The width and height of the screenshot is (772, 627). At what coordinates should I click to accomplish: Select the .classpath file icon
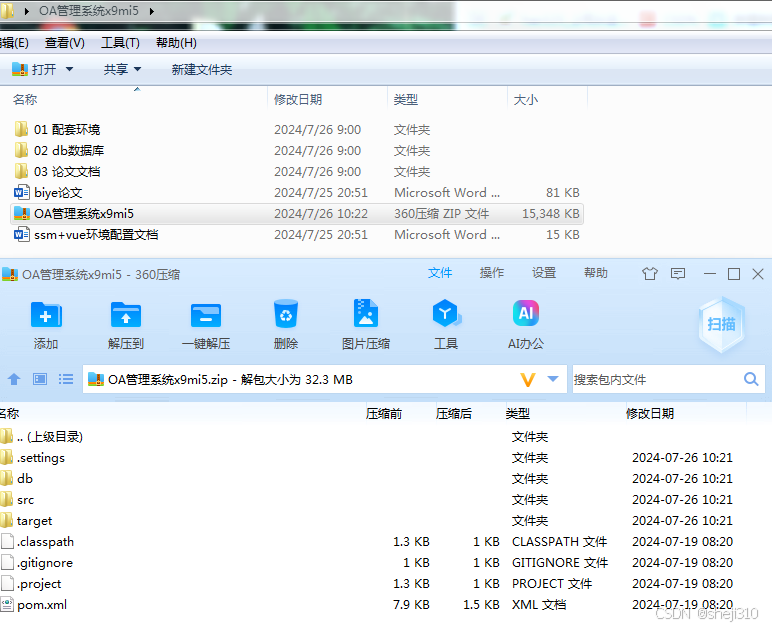click(x=7, y=541)
